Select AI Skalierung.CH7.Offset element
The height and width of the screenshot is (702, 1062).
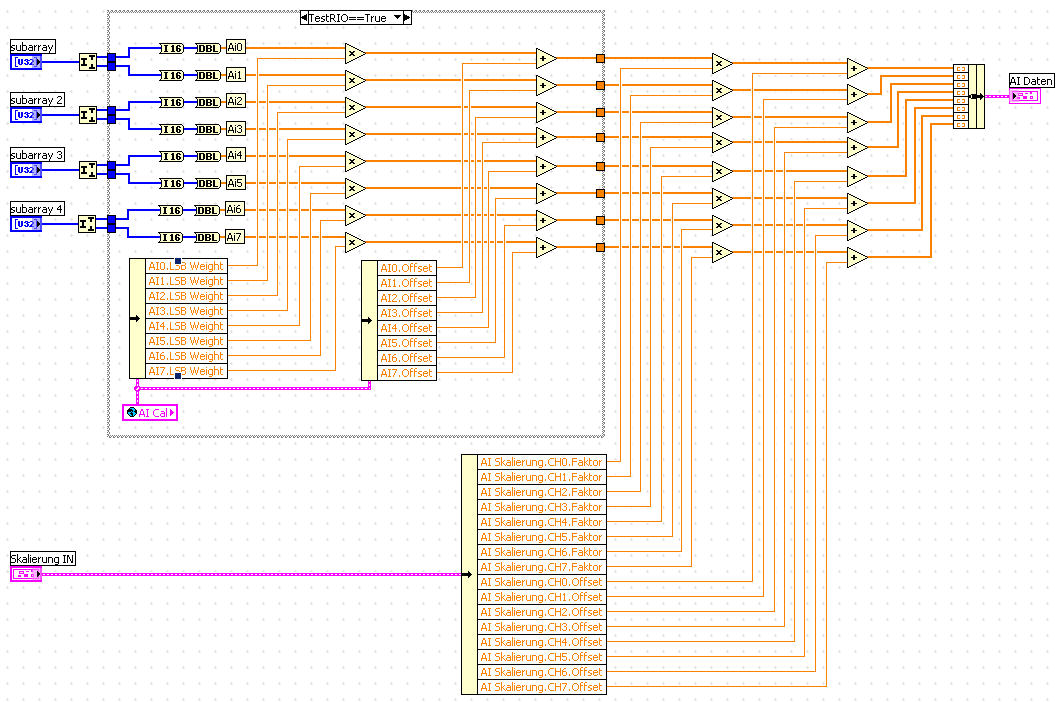542,687
